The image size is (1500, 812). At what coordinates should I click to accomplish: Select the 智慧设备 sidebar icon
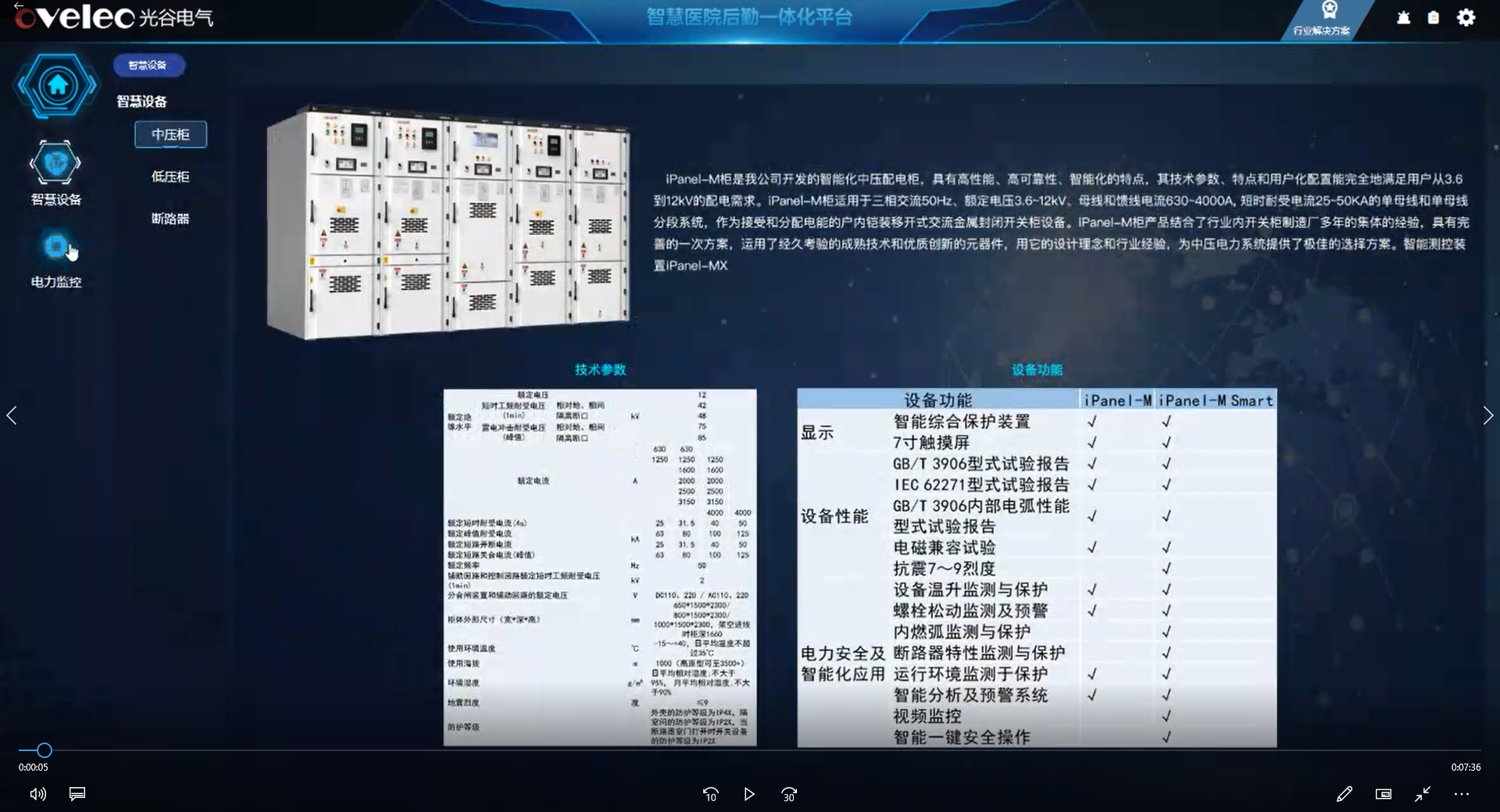[55, 163]
